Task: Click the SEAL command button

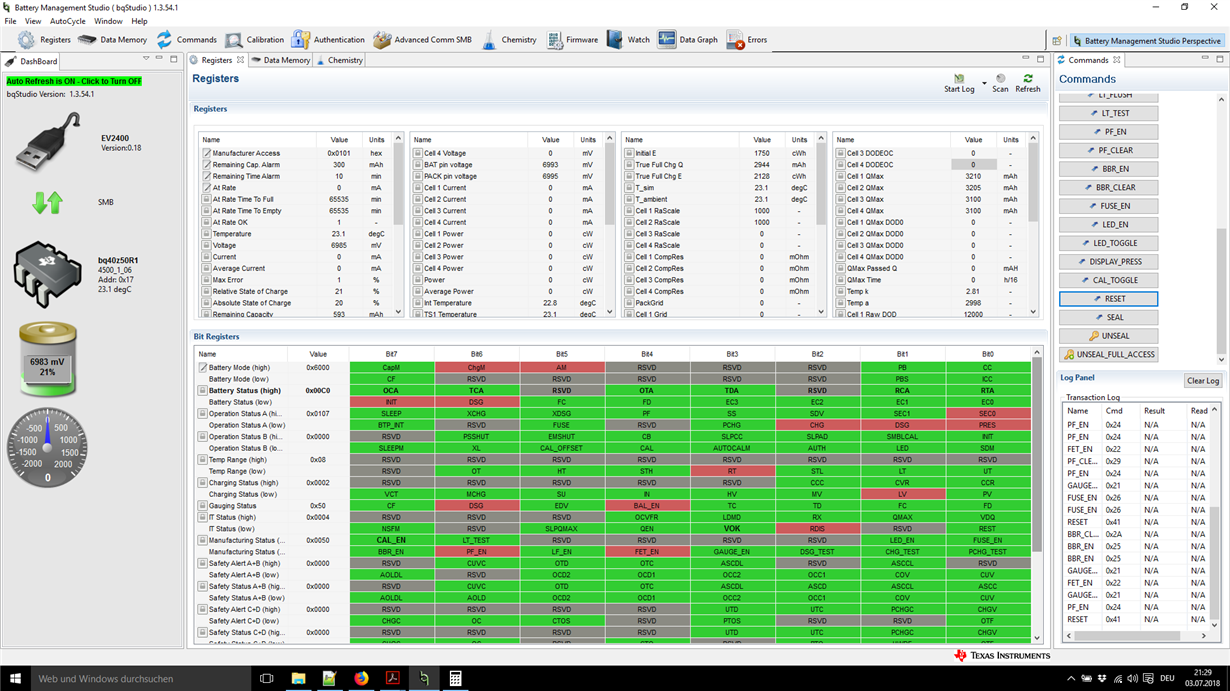Action: [1108, 317]
